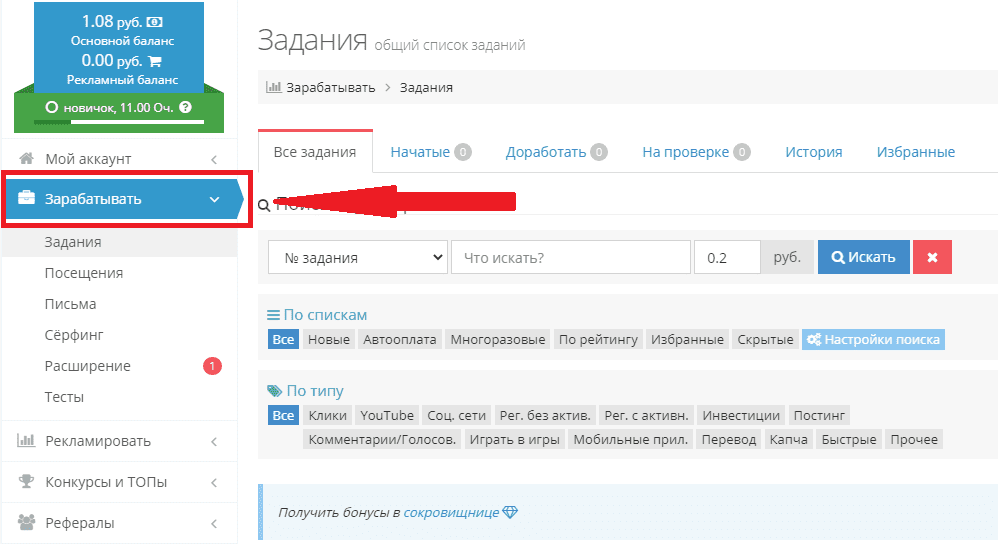Collapse the Зарабатывать menu chevron
The image size is (998, 544).
point(214,199)
